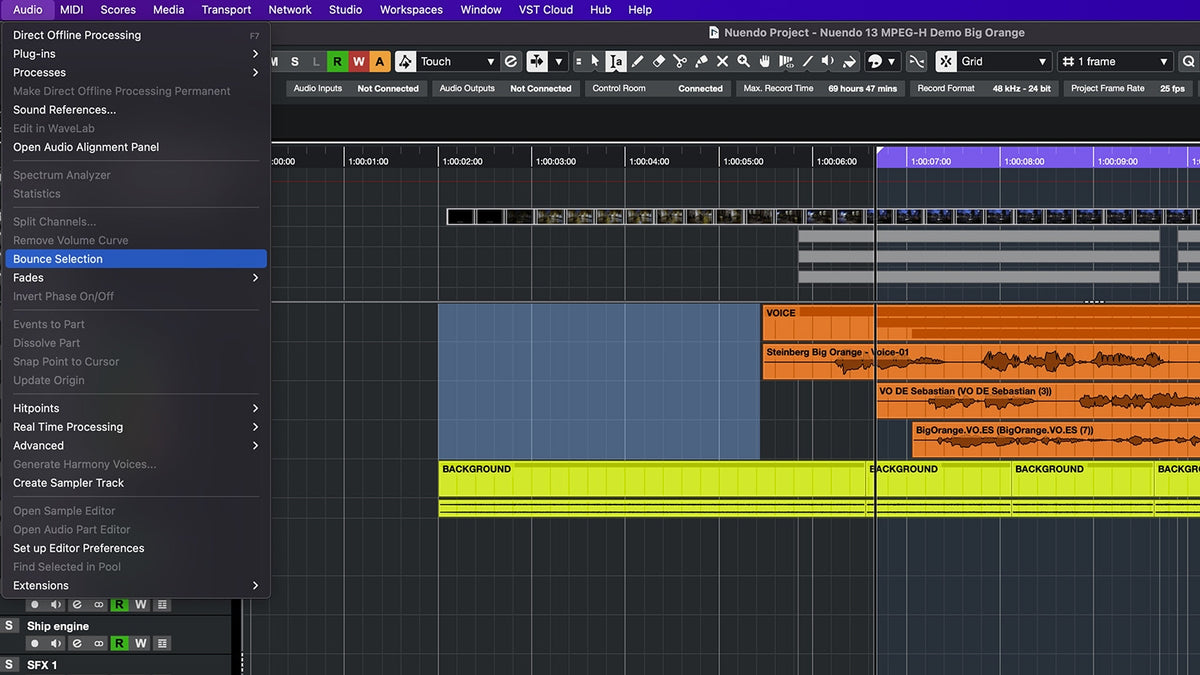Open the color palette dropdown arrow

point(892,61)
